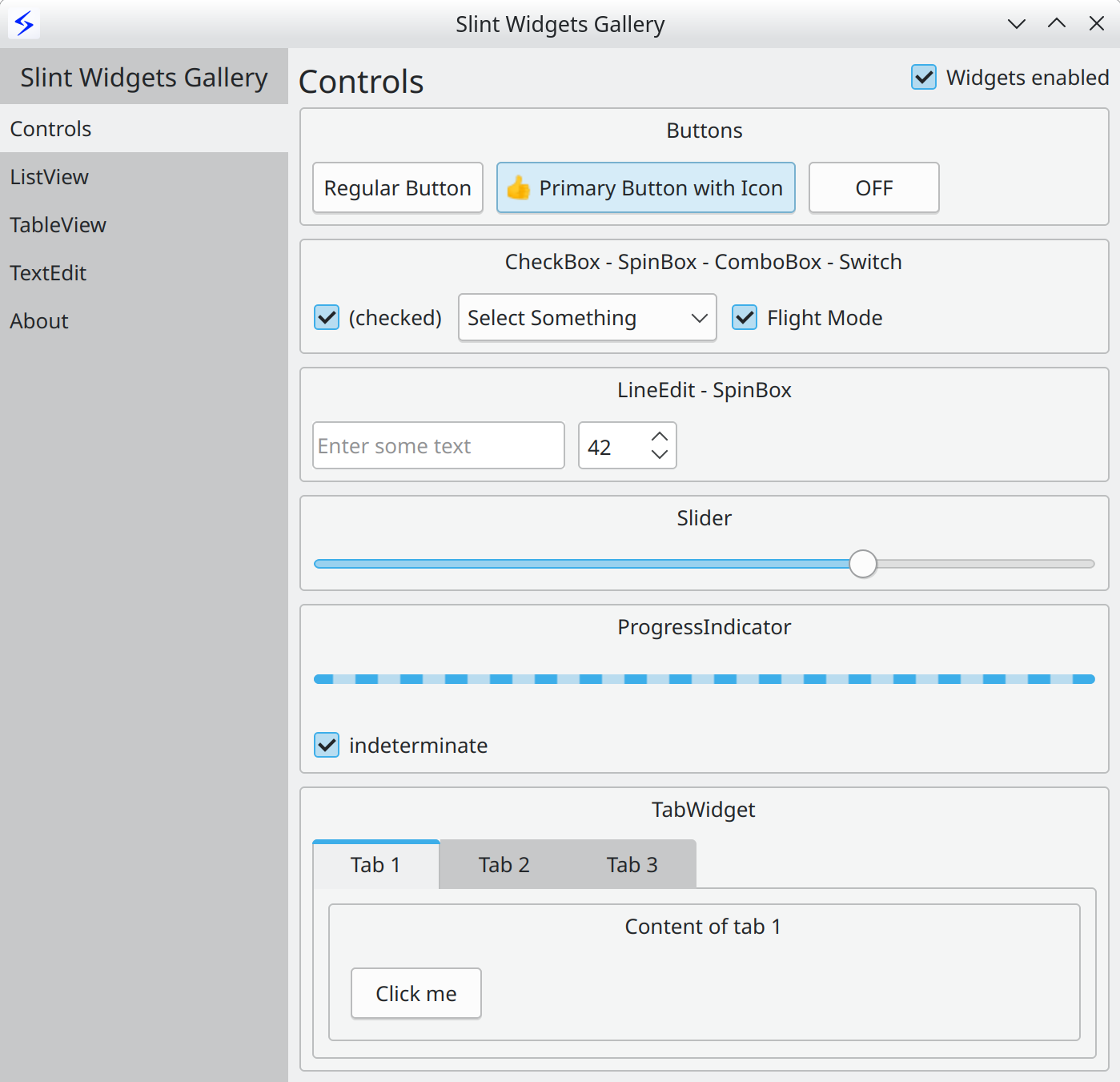Maximize the Slint Widgets Gallery window

(1057, 24)
